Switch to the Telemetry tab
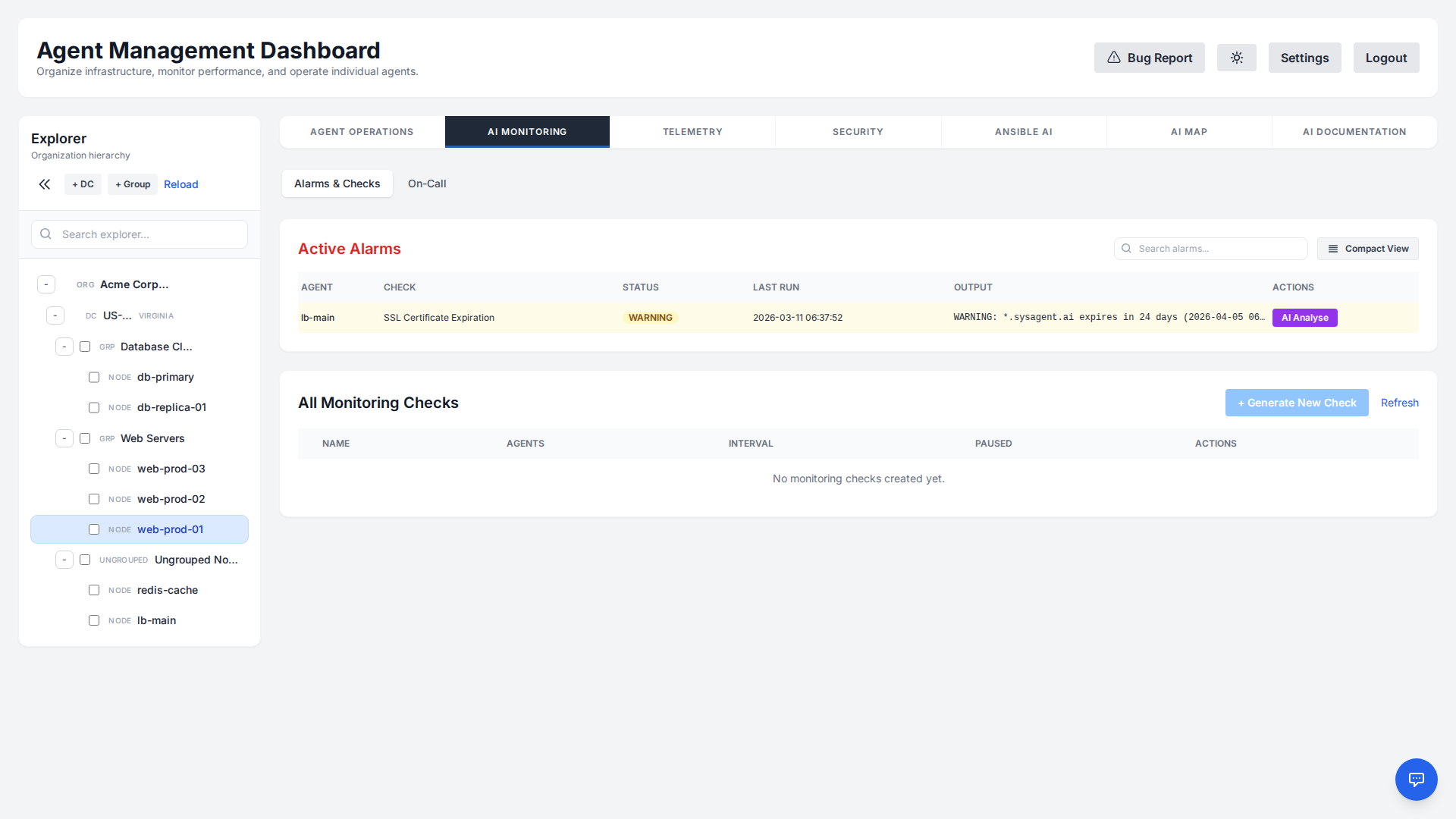This screenshot has width=1456, height=819. (x=692, y=132)
